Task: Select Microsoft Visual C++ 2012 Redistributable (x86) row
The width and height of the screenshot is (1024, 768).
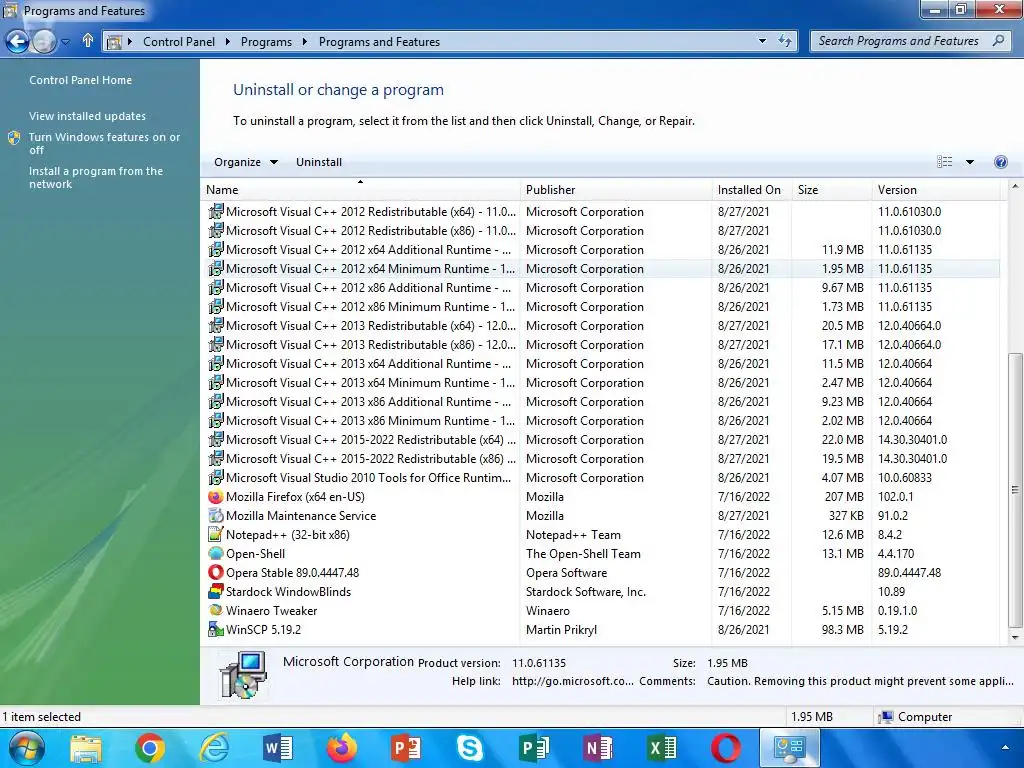Action: 601,231
